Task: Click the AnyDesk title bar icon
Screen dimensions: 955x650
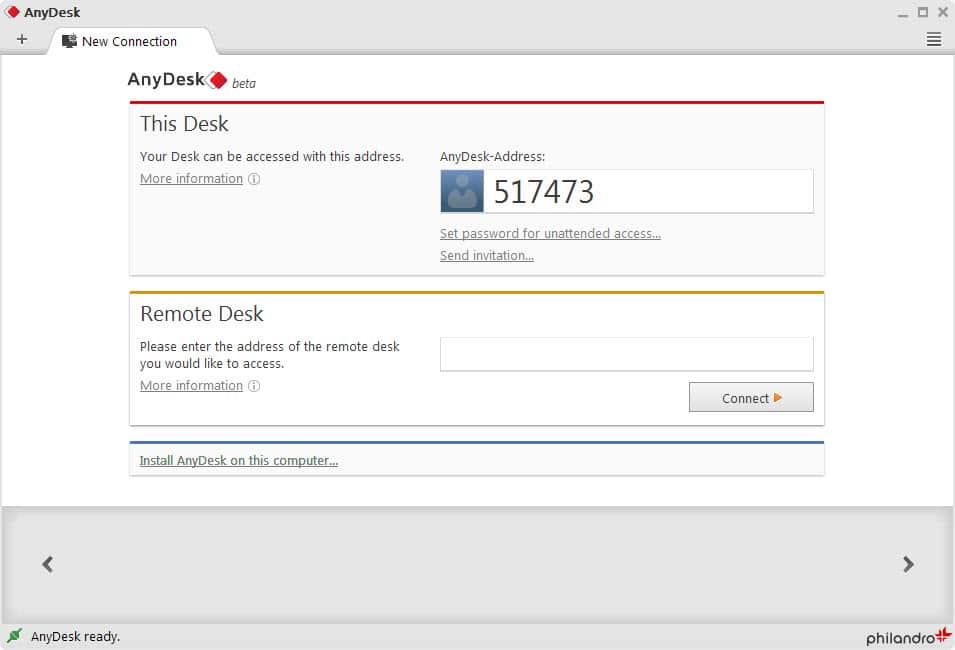Action: (x=13, y=12)
